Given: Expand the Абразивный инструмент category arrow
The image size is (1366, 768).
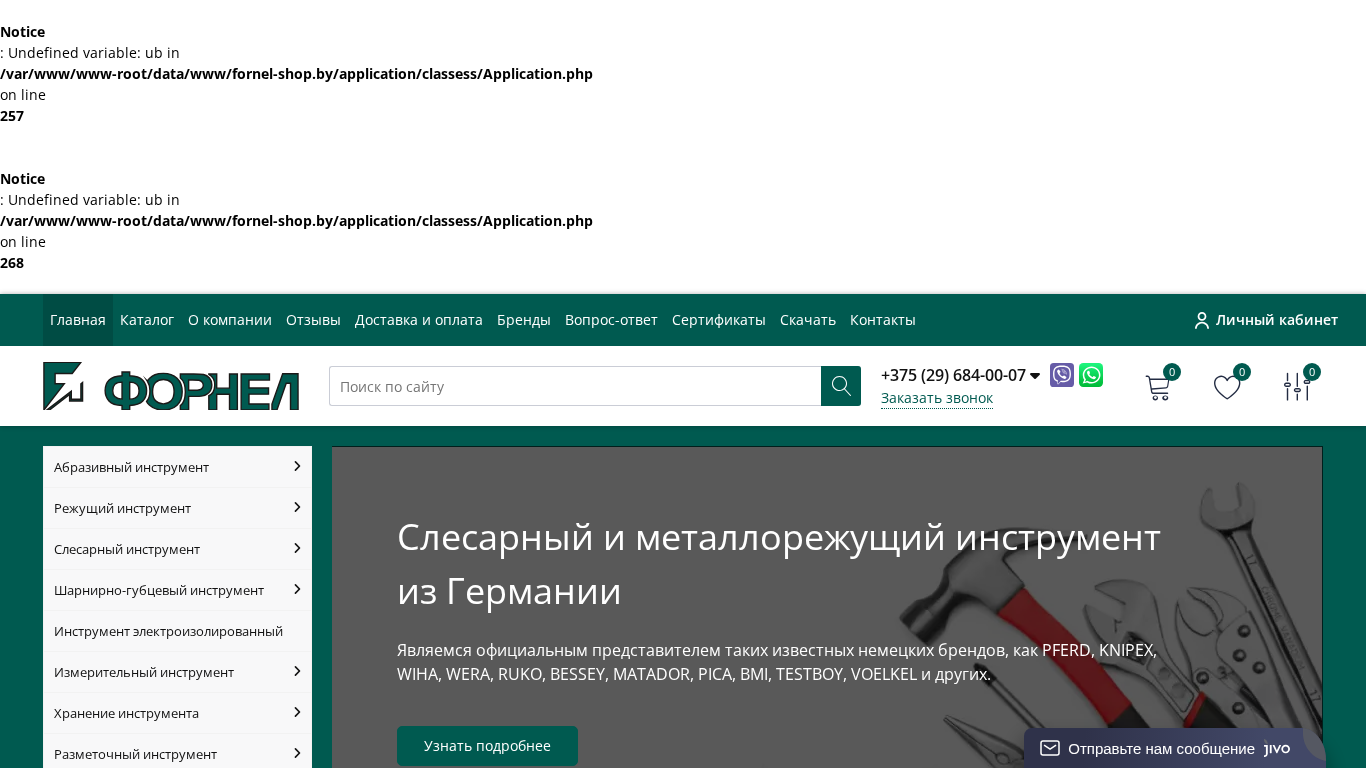Looking at the screenshot, I should point(297,466).
